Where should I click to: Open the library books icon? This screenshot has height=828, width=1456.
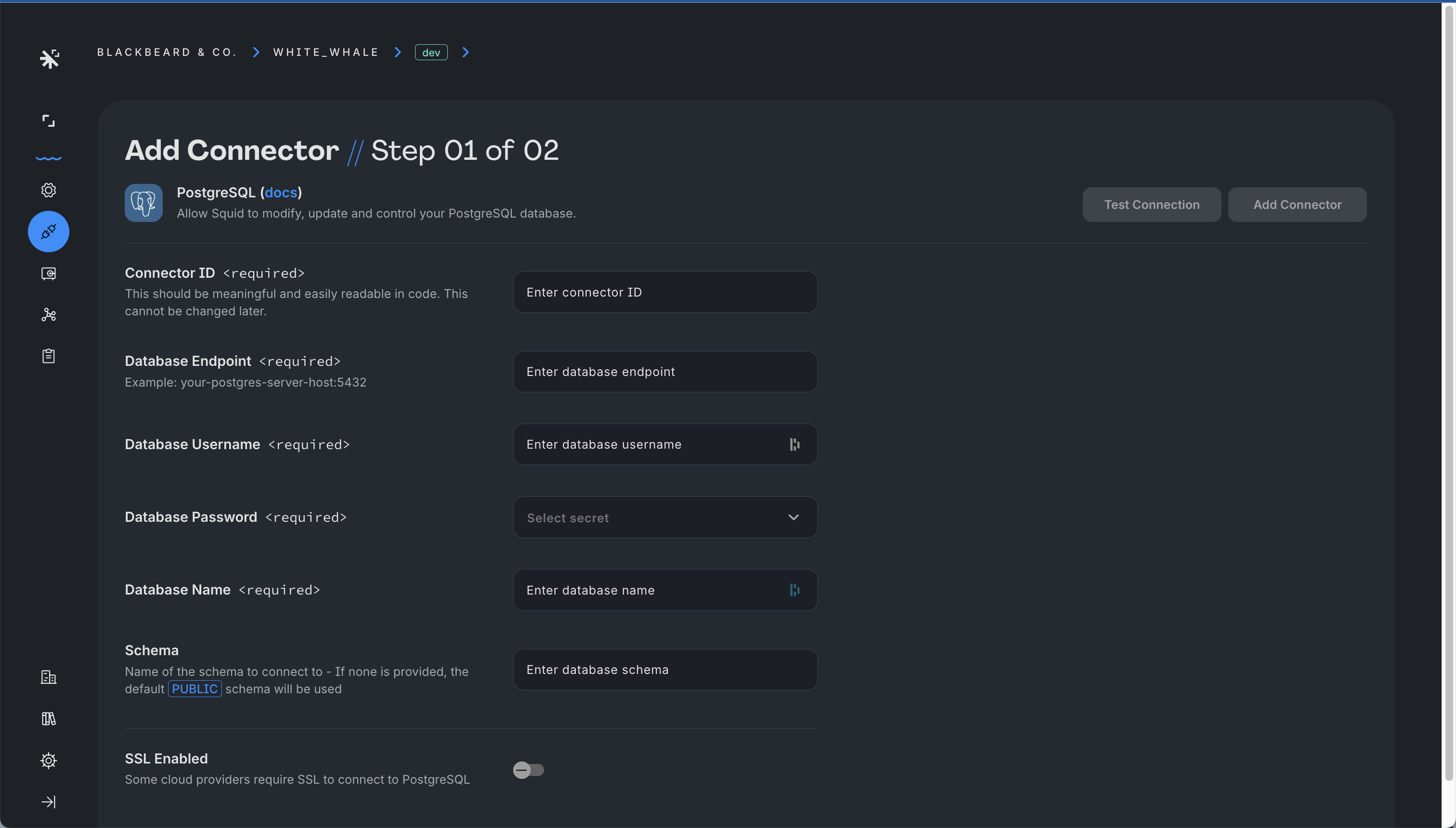click(48, 718)
